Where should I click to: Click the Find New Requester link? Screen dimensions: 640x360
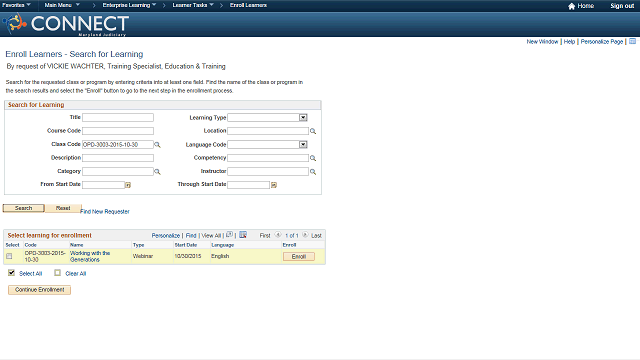tap(105, 211)
